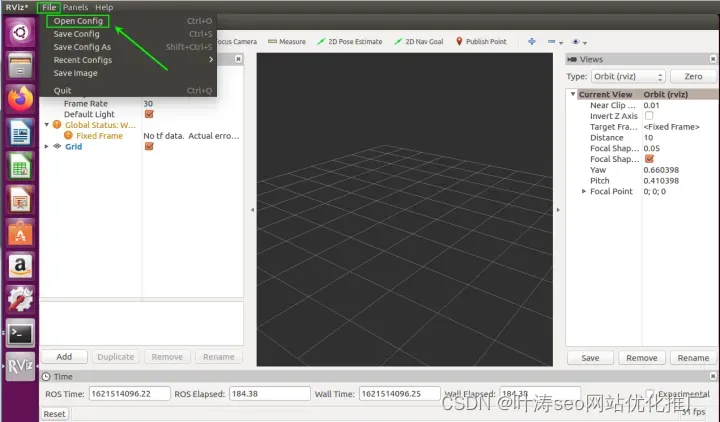720x422 pixels.
Task: Select the Focus Camera tool
Action: 236,41
